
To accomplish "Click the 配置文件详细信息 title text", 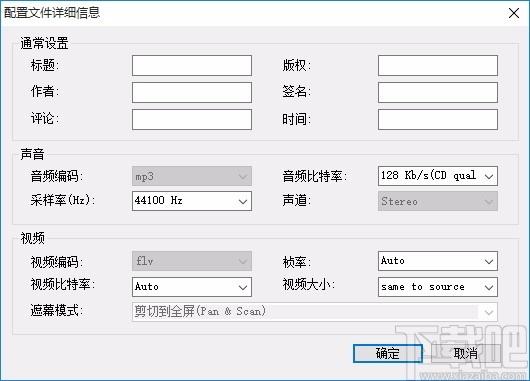I will click(52, 13).
